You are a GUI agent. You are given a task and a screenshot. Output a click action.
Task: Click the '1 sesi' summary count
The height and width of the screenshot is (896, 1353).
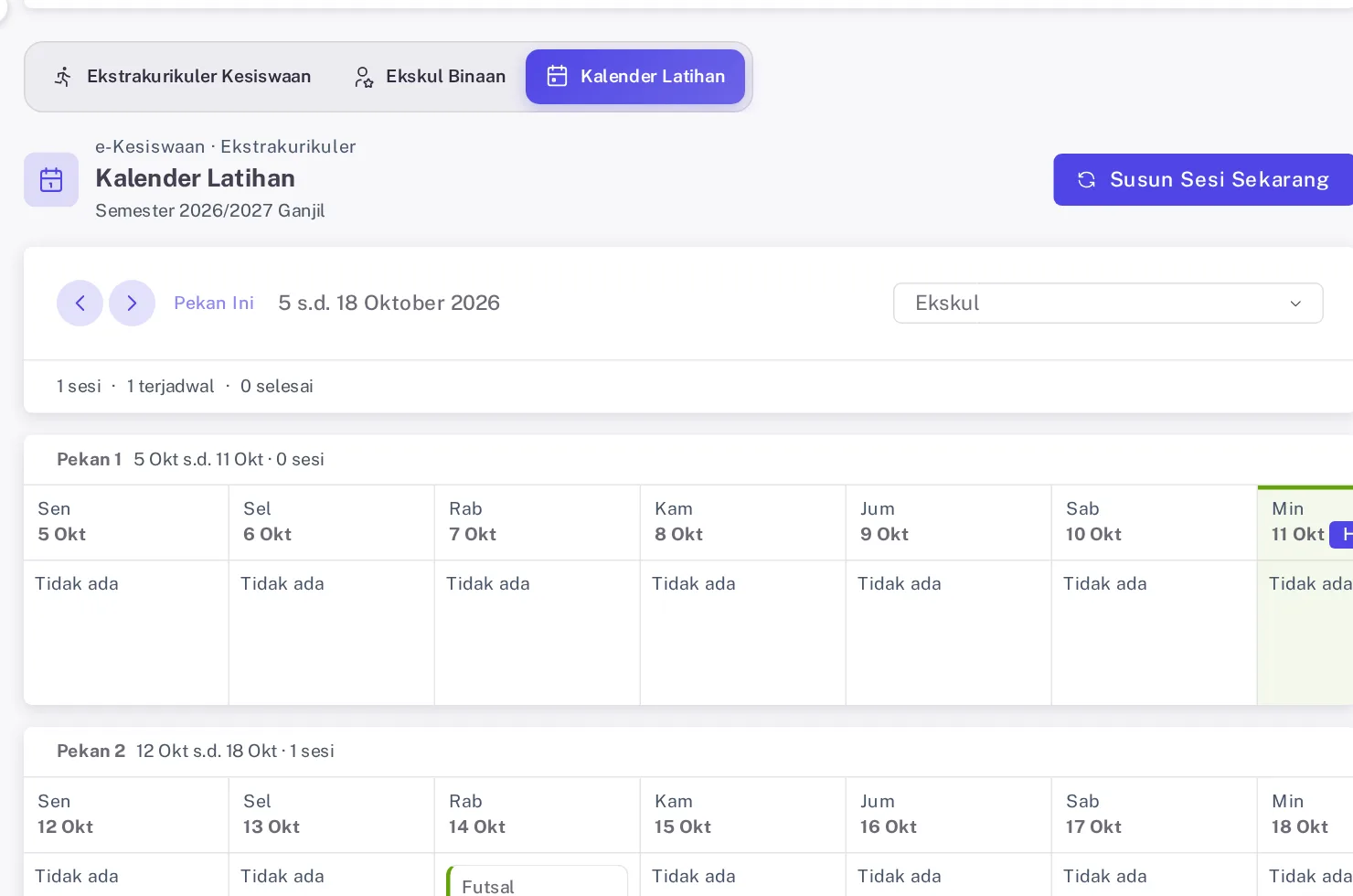point(79,386)
